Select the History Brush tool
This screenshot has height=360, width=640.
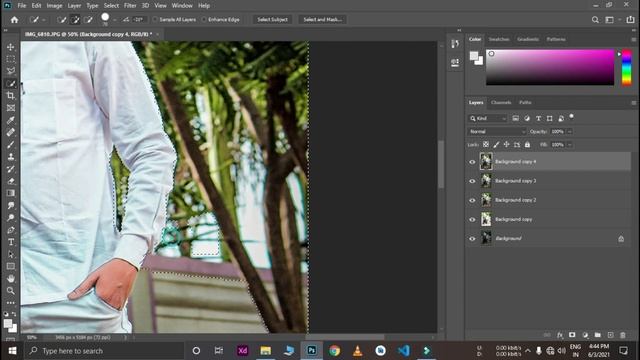[x=11, y=169]
